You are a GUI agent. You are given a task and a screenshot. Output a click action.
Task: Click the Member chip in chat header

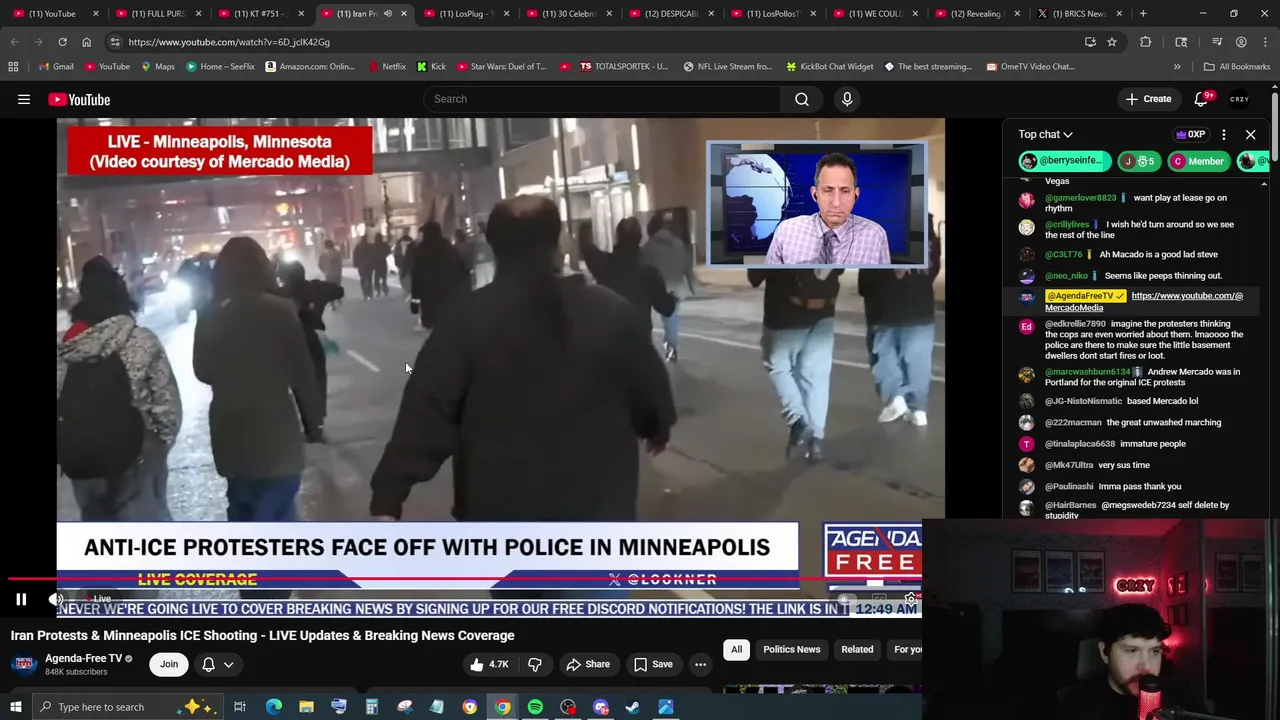pos(1198,161)
